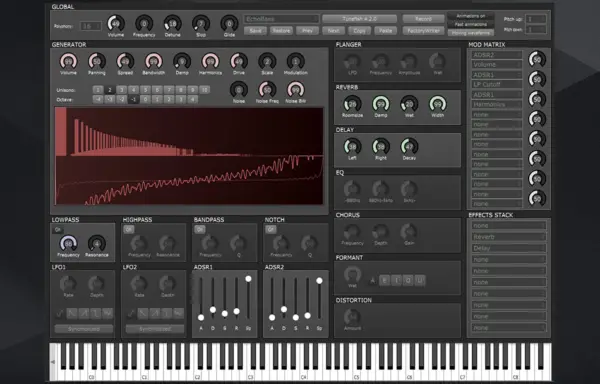Screen dimensions: 600x384
Task: Set Unisono to 4 voices
Action: 133,90
